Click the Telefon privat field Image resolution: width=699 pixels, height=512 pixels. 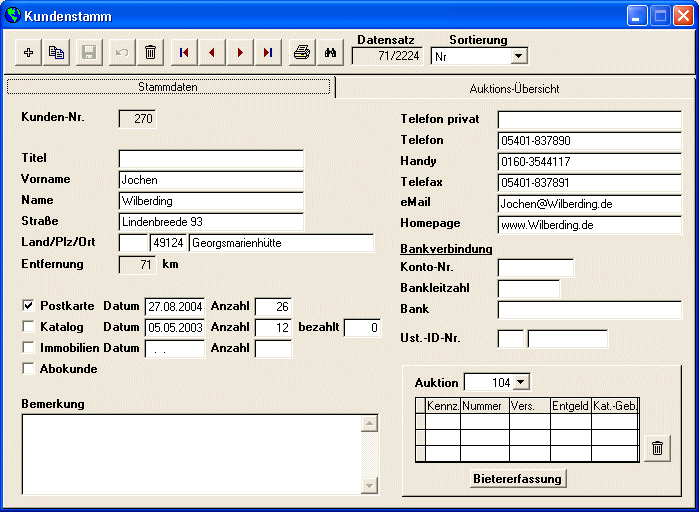coord(590,120)
